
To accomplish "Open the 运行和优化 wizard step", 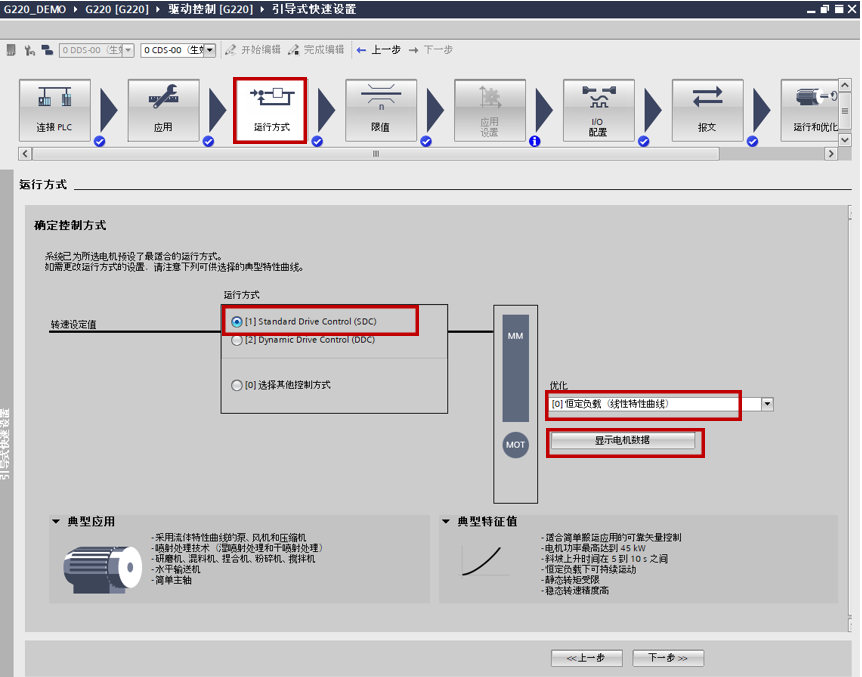I will (x=815, y=110).
